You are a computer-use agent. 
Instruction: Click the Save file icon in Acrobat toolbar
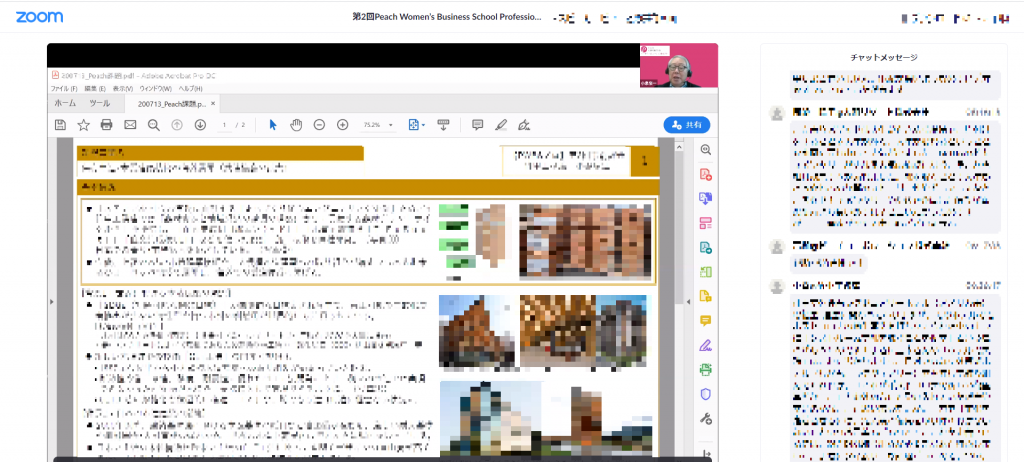(60, 125)
